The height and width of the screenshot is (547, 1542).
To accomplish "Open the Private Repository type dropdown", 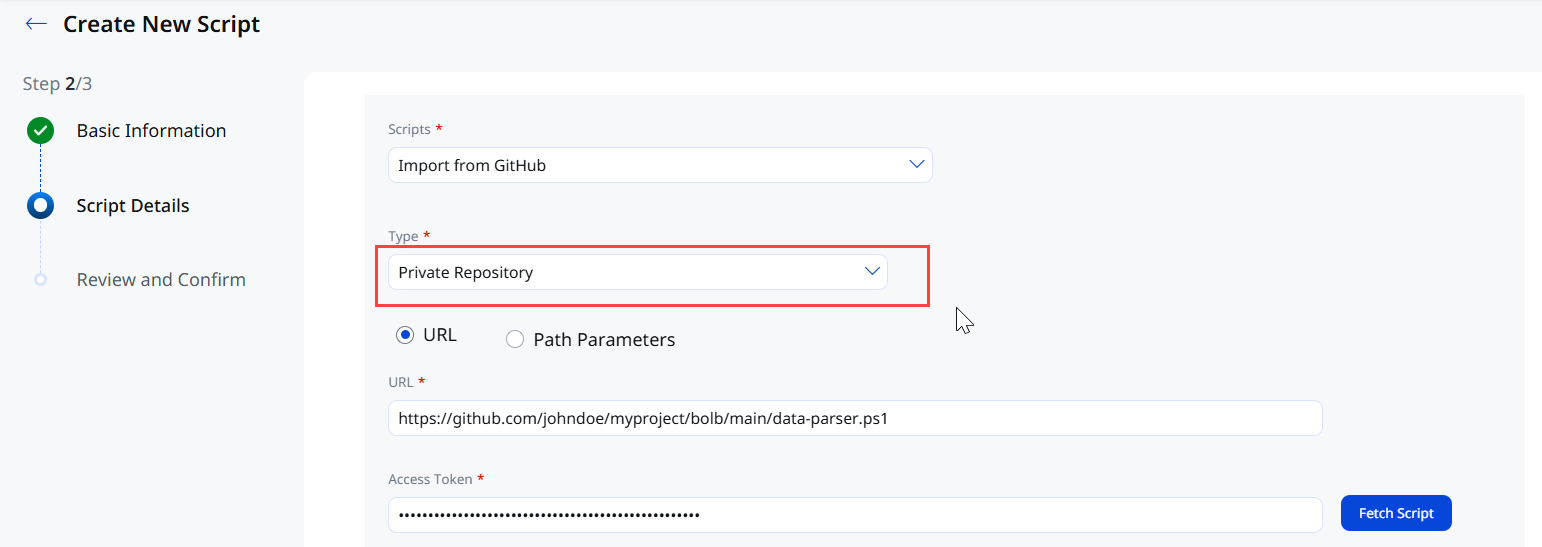I will pos(638,272).
